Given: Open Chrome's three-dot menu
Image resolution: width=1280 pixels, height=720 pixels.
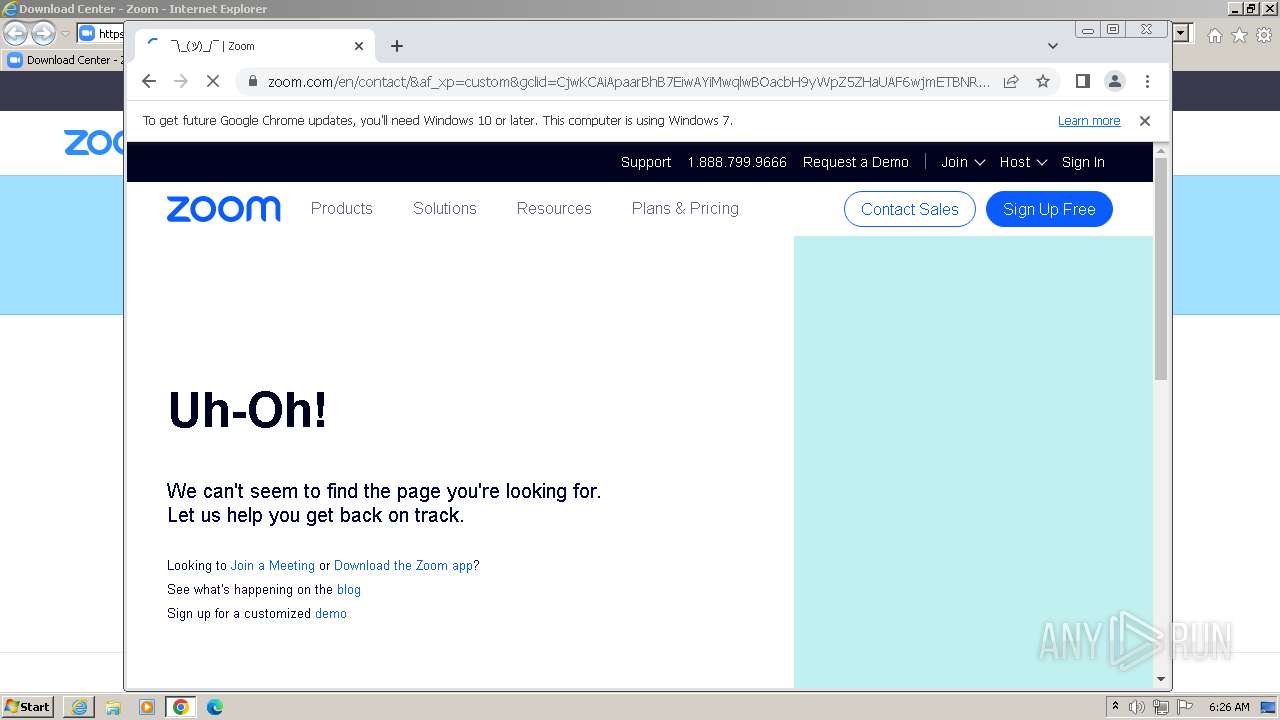Looking at the screenshot, I should click(x=1147, y=81).
